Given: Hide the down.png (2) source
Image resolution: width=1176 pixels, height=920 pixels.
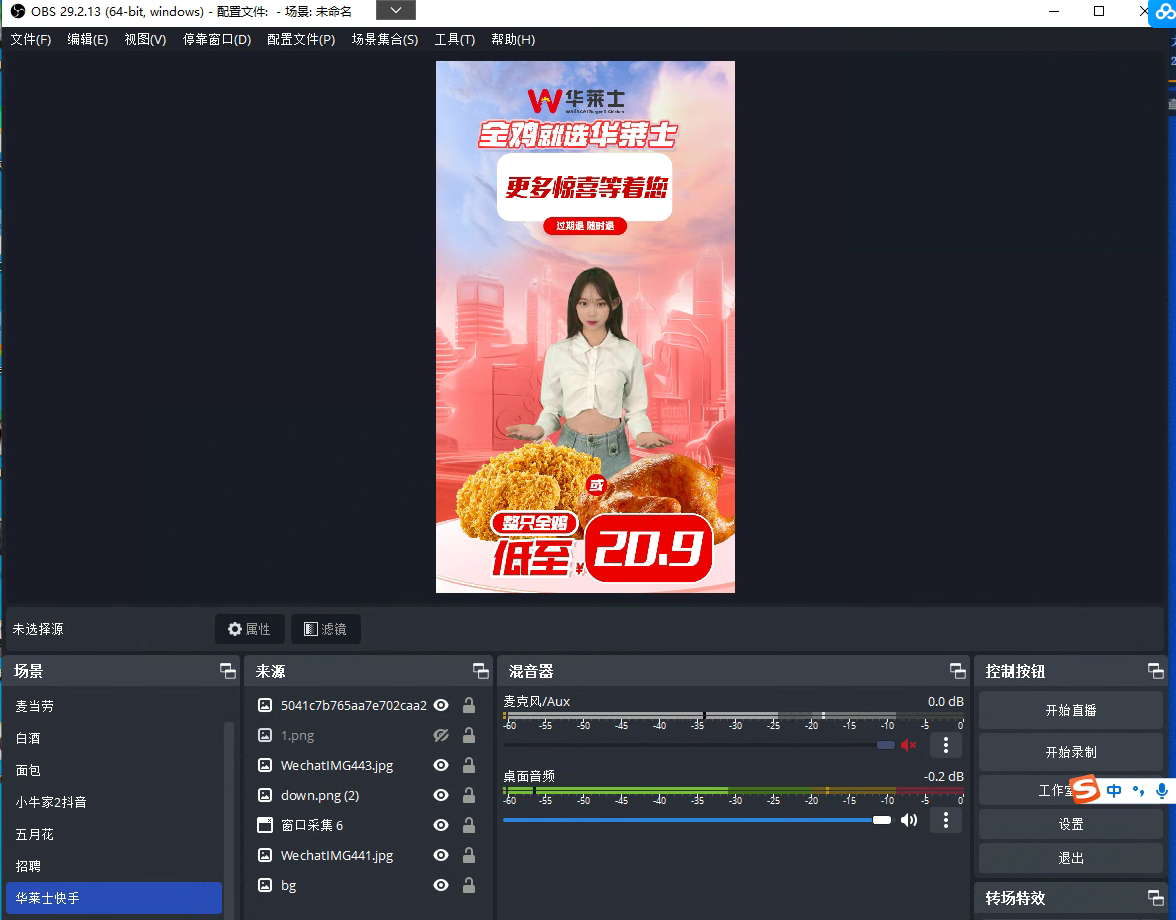Looking at the screenshot, I should point(441,796).
